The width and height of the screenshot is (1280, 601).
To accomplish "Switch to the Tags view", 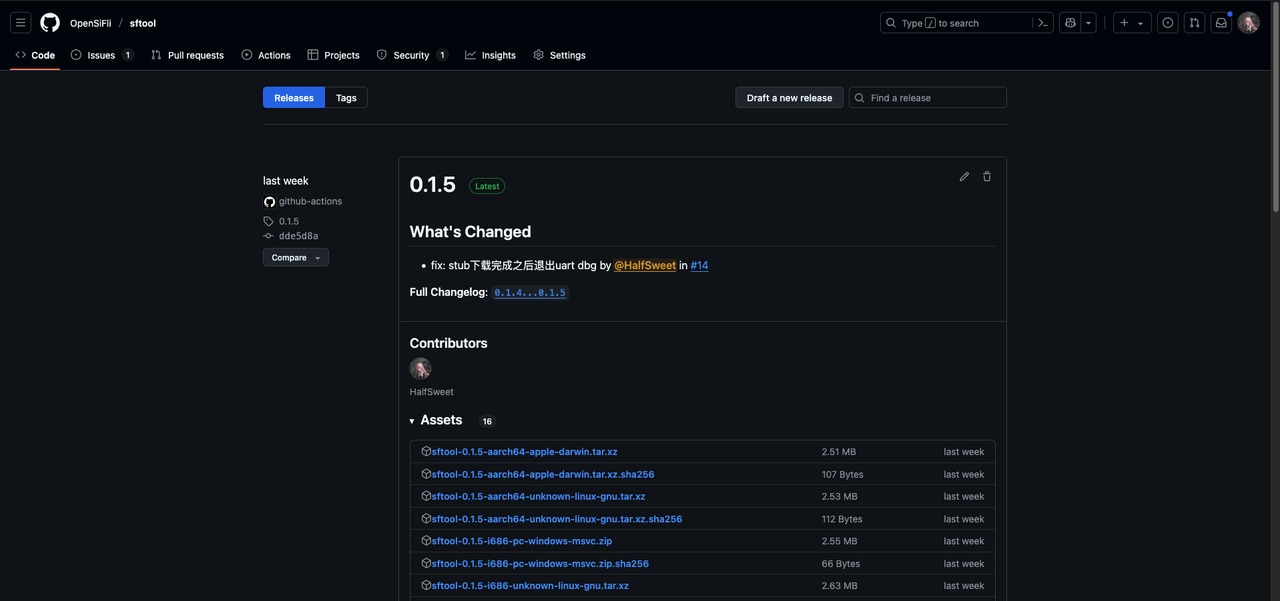I will [346, 98].
